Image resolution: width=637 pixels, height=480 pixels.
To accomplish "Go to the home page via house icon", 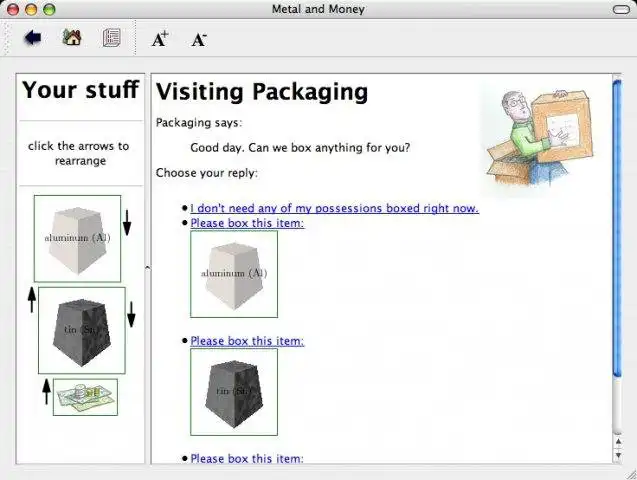I will 72,37.
